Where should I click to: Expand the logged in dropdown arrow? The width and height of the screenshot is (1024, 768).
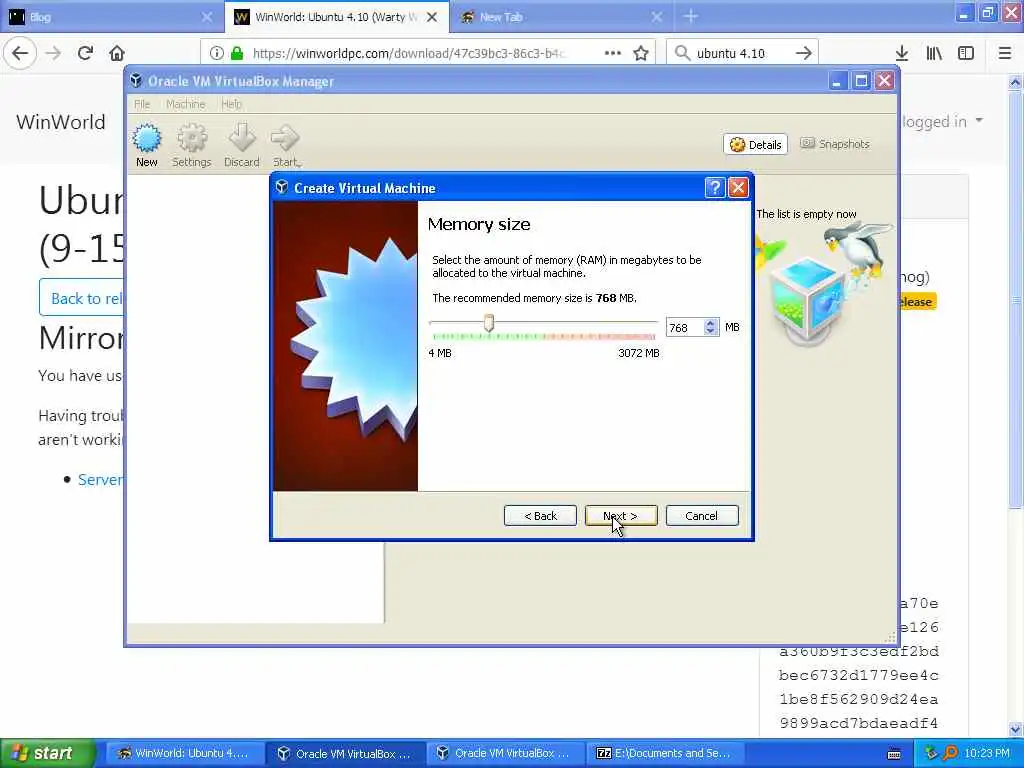pos(979,120)
